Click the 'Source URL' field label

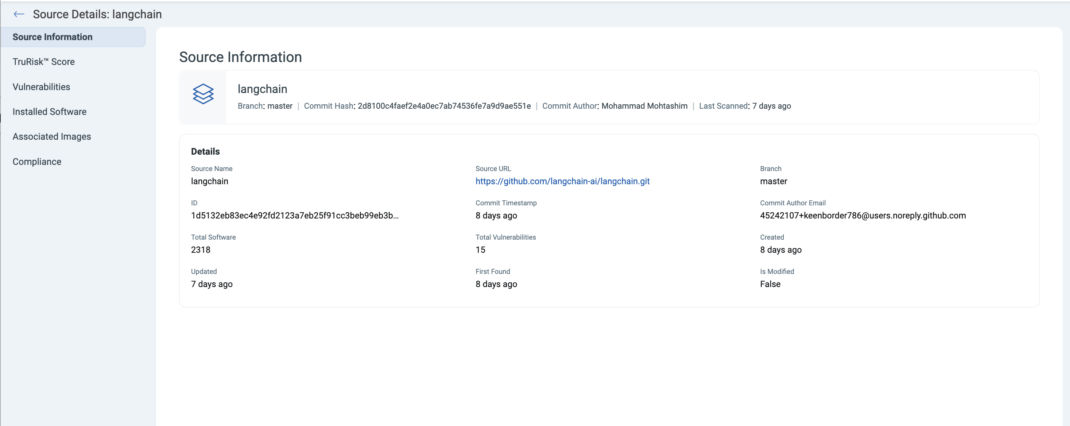[493, 169]
